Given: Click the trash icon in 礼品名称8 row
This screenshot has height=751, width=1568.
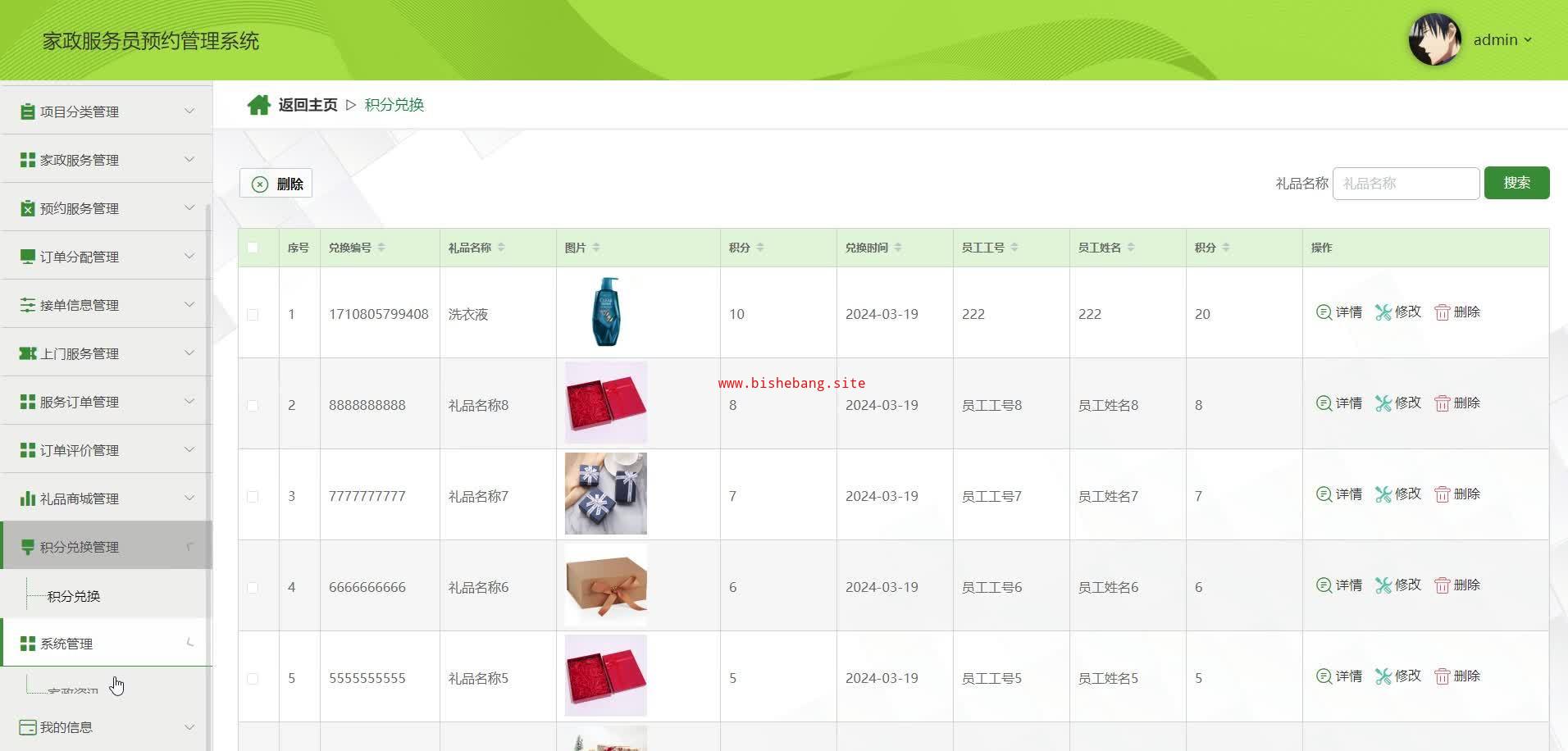Looking at the screenshot, I should (1442, 403).
